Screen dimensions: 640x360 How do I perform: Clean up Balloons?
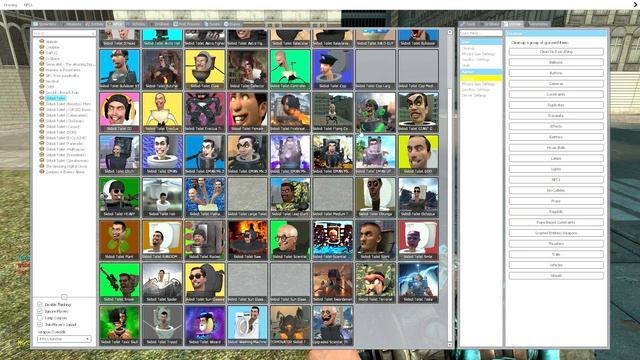pyautogui.click(x=556, y=62)
